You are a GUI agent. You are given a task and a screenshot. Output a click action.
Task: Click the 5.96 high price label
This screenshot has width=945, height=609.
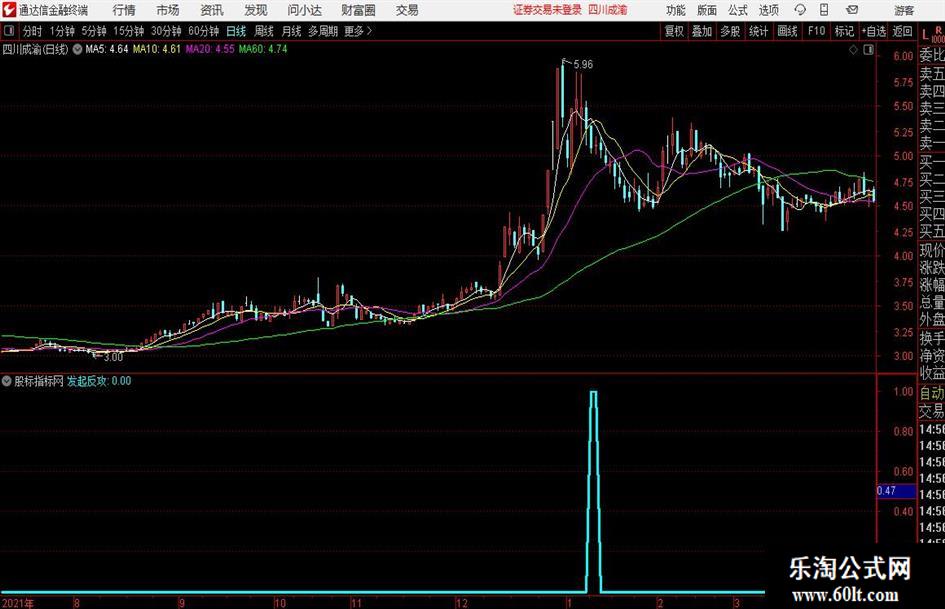[583, 65]
